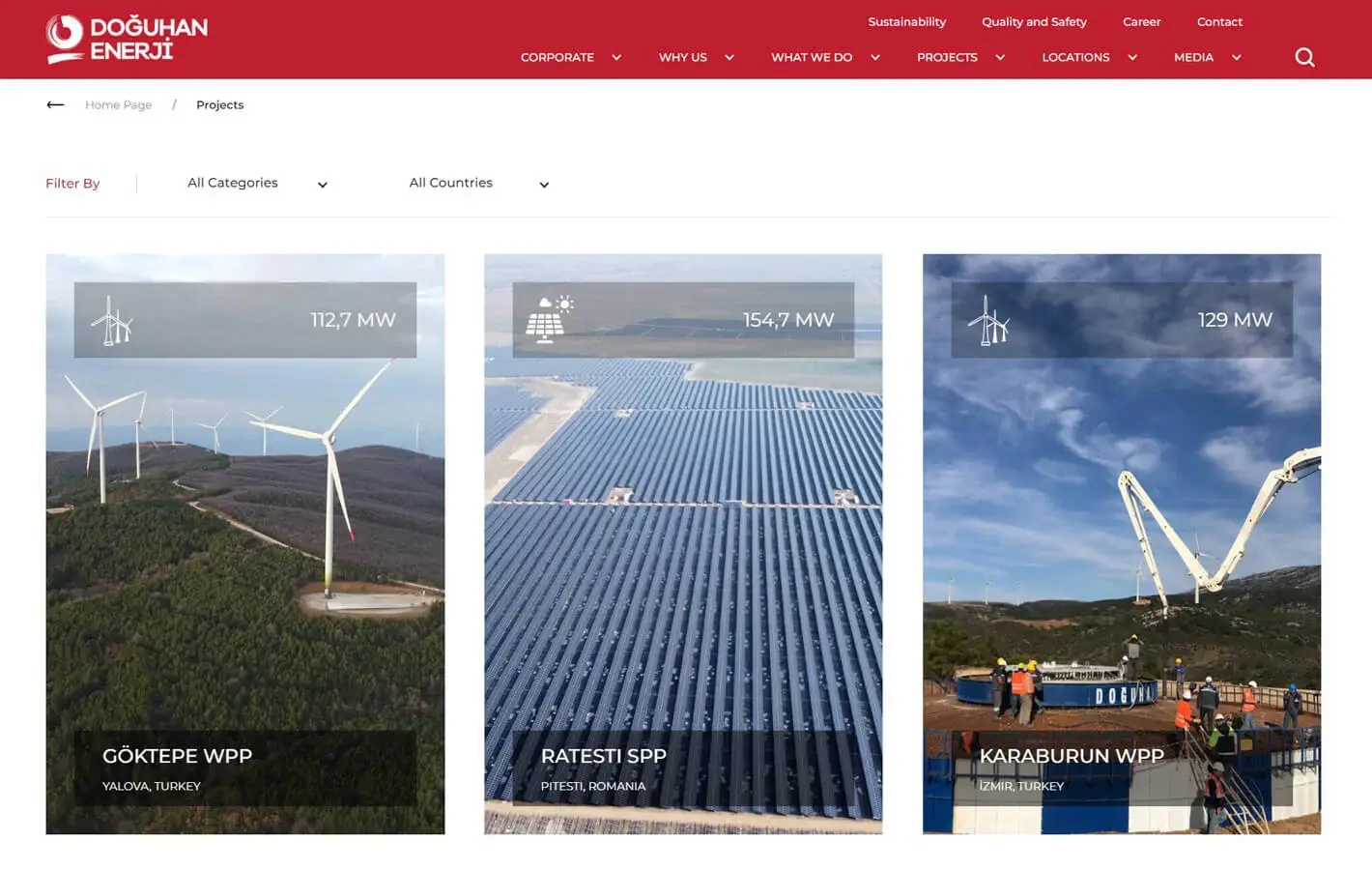
Task: Open the Ratesti SPP project card
Action: 682,543
